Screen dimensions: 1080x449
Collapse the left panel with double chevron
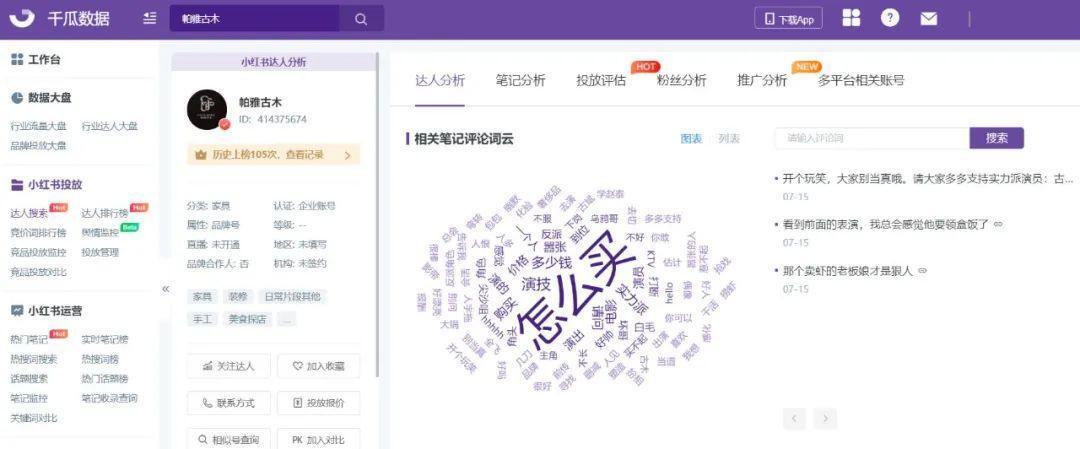[x=166, y=289]
